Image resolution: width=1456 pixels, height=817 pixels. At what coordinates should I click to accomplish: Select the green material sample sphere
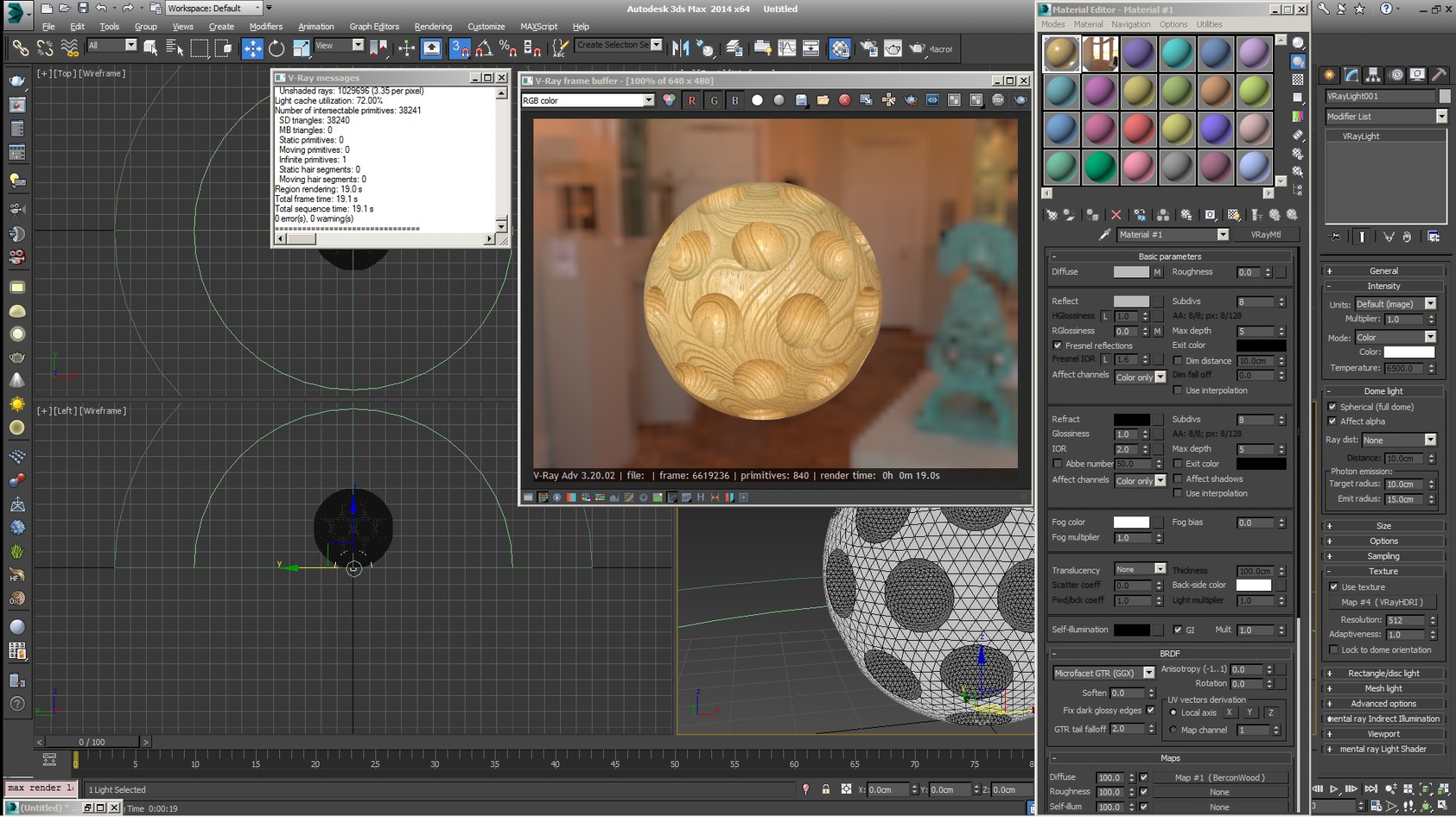1100,168
